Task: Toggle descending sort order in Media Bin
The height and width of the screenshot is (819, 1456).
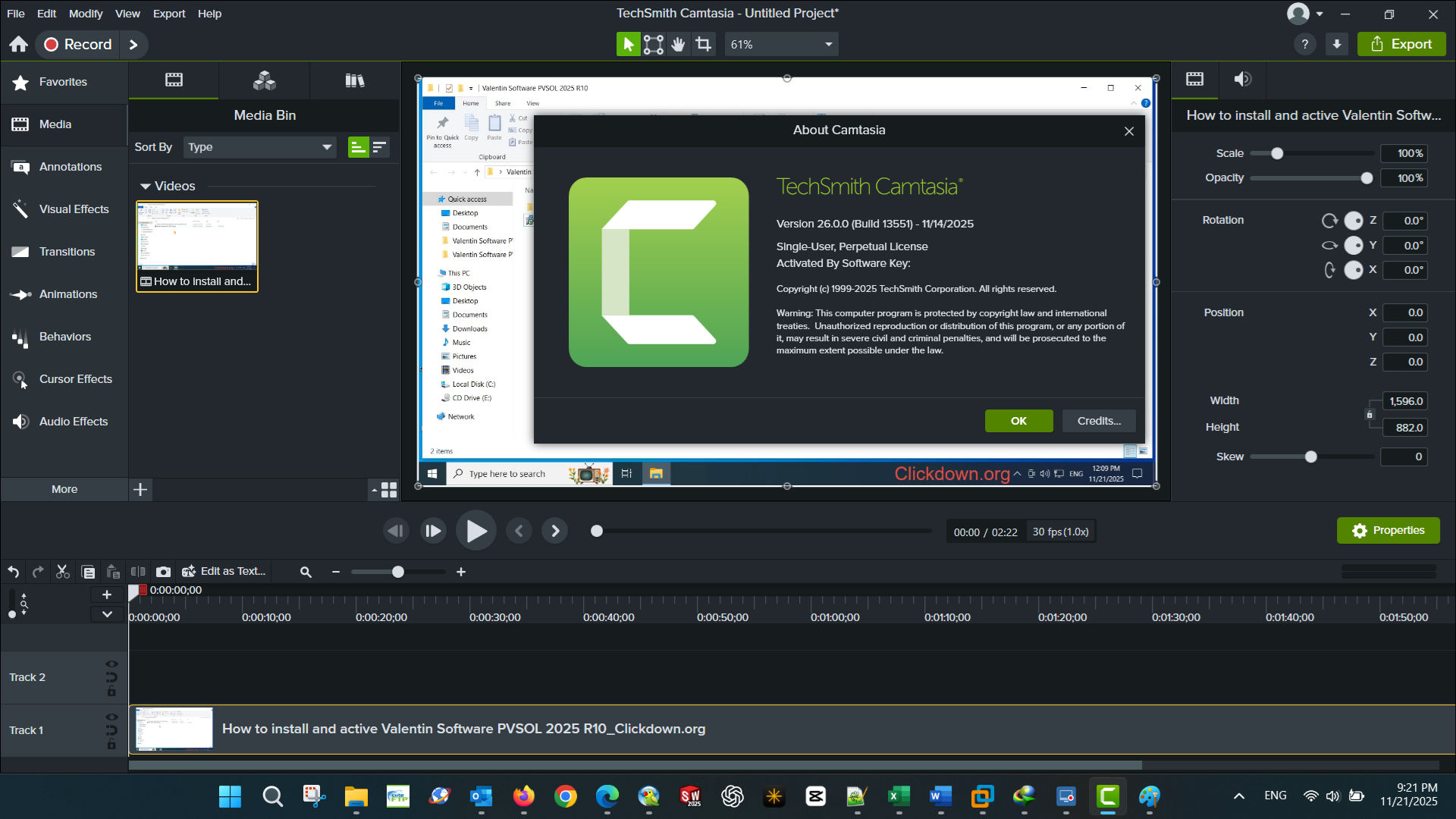Action: coord(380,147)
